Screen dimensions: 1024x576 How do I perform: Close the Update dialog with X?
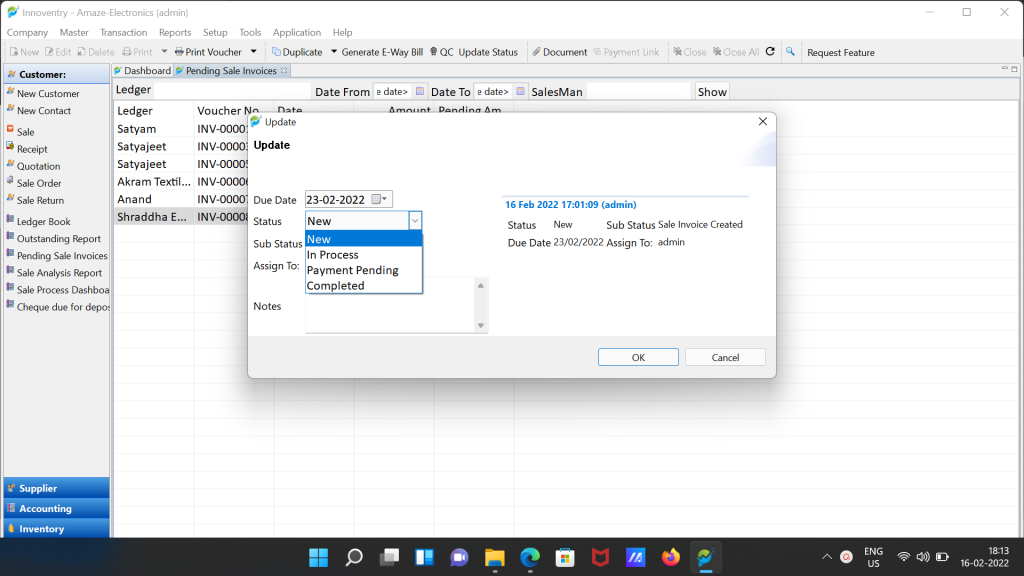coord(763,121)
